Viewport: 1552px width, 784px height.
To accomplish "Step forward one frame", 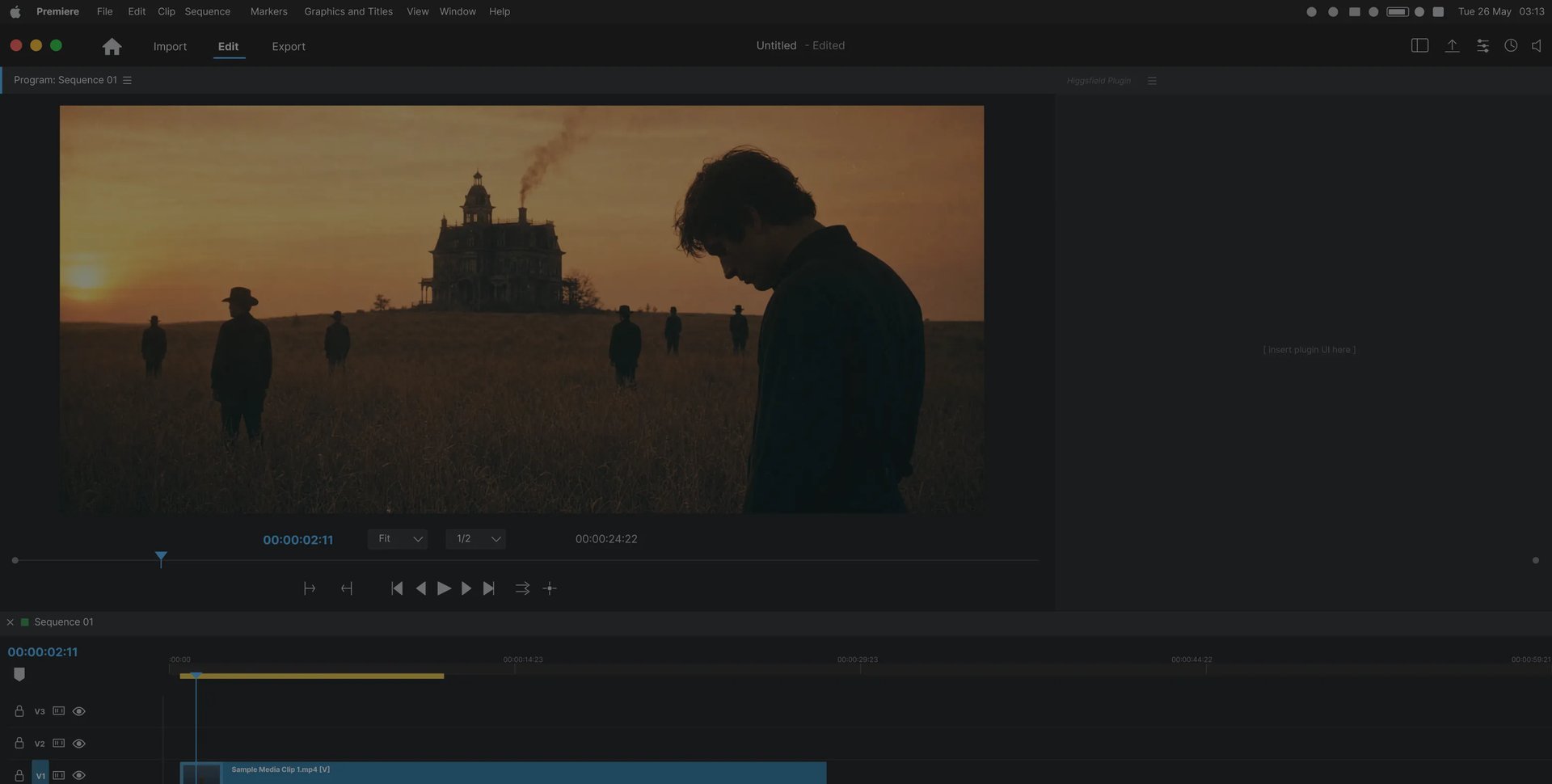I will tap(466, 588).
